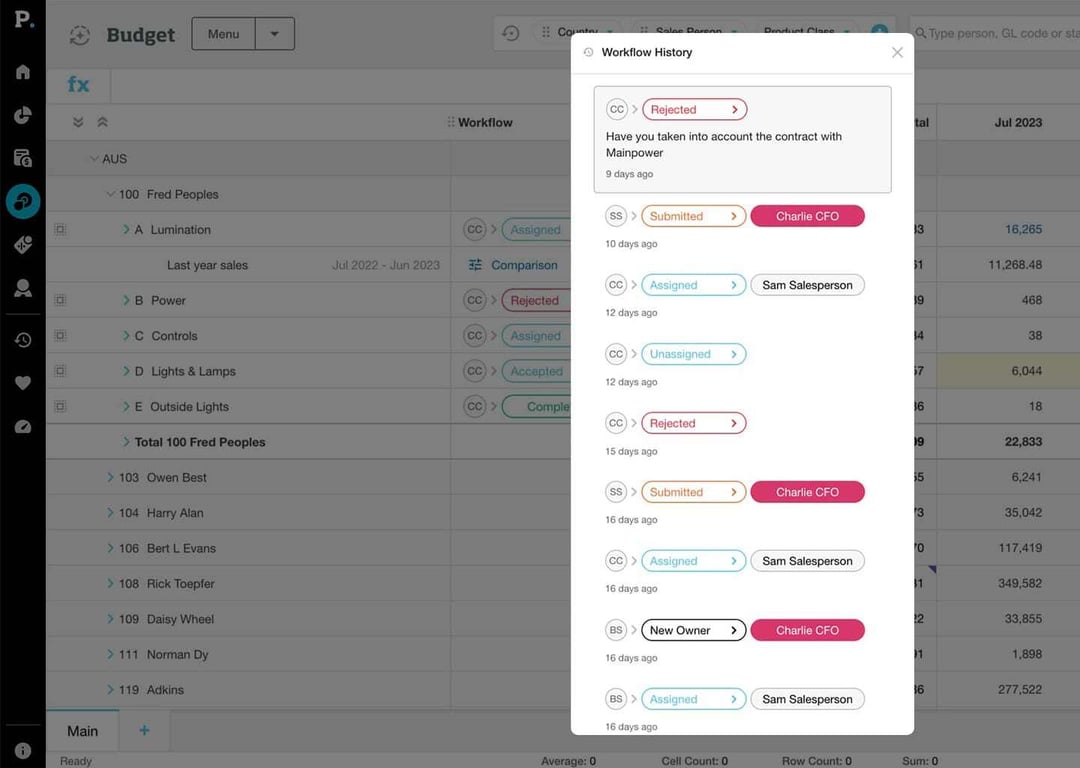Click Rejected pill dated 15 days ago
The height and width of the screenshot is (768, 1080).
[694, 424]
